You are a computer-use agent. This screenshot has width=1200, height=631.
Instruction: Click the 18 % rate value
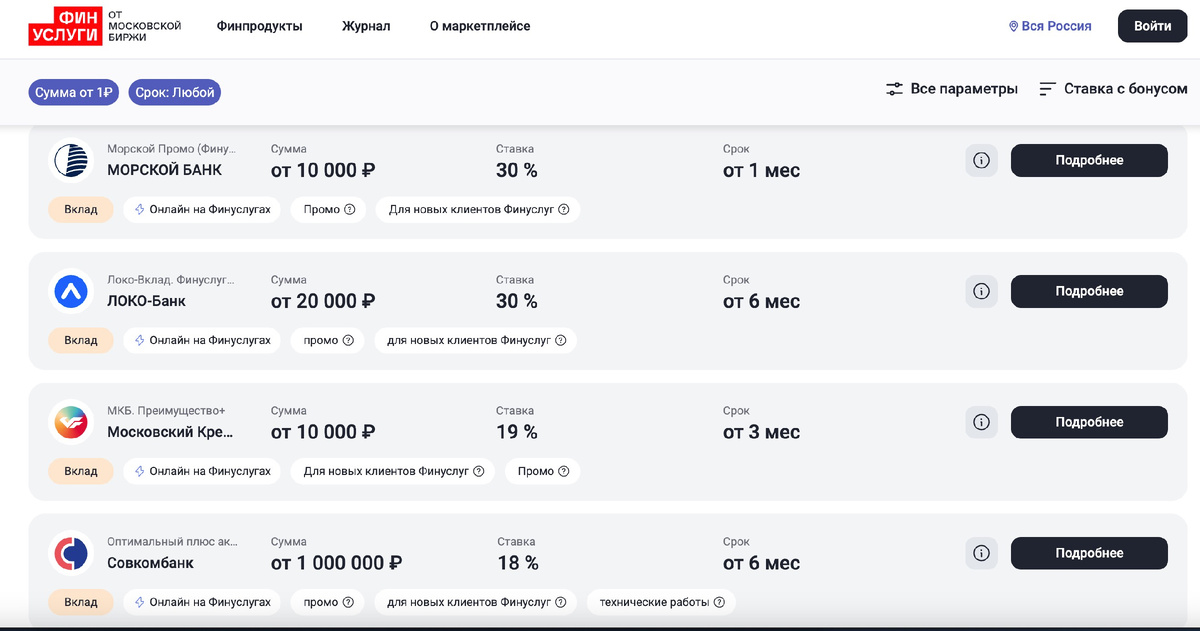pyautogui.click(x=518, y=563)
